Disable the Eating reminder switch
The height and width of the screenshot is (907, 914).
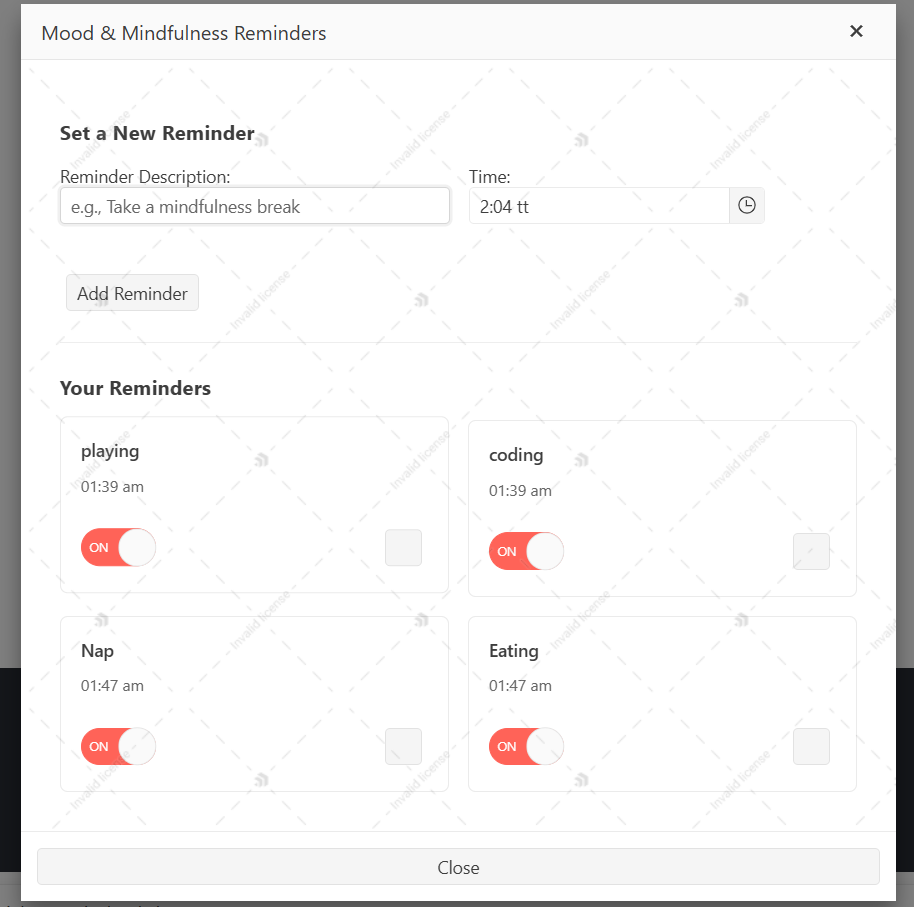tap(526, 746)
